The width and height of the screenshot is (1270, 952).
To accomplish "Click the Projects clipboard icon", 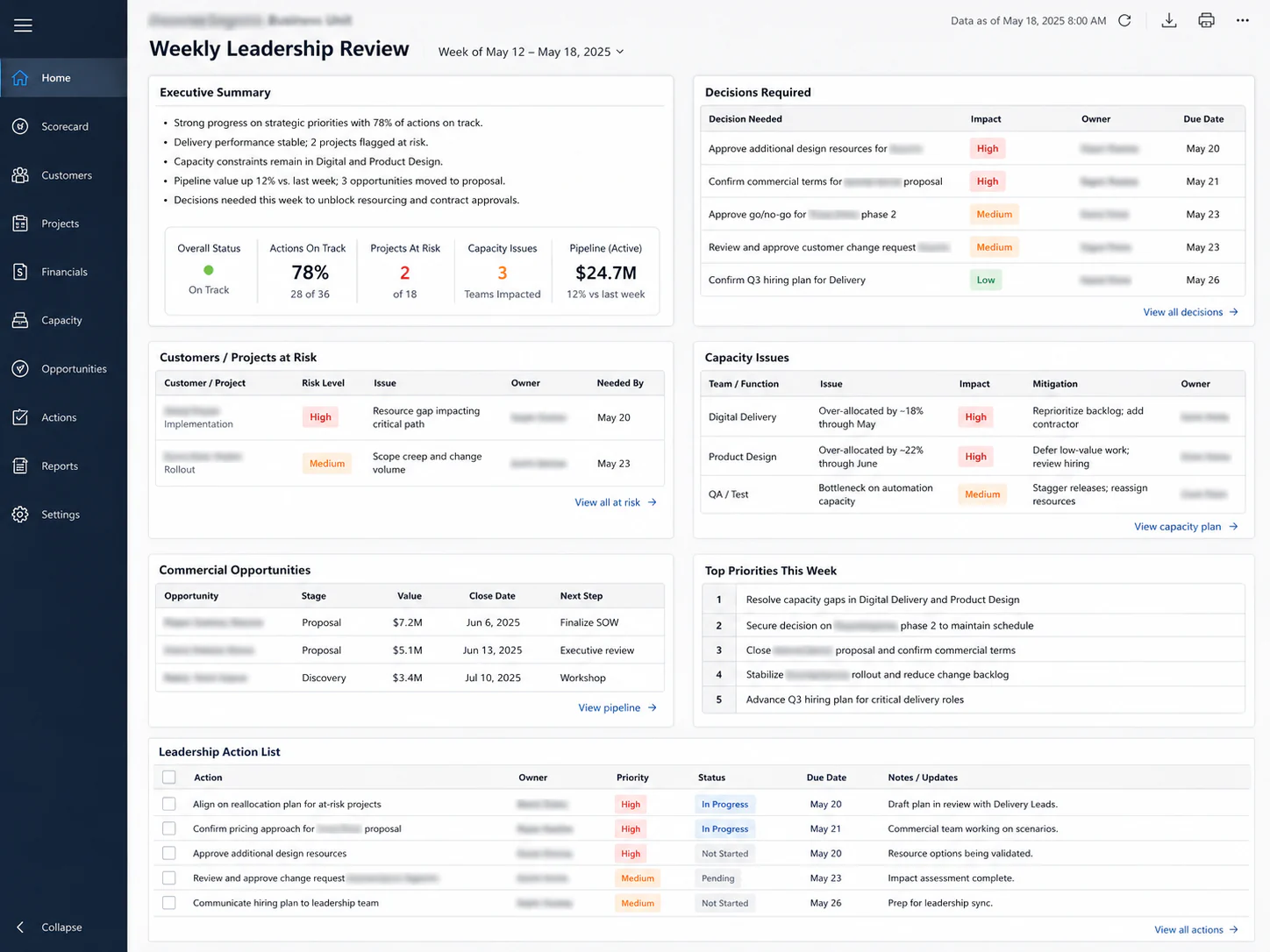I will [20, 224].
